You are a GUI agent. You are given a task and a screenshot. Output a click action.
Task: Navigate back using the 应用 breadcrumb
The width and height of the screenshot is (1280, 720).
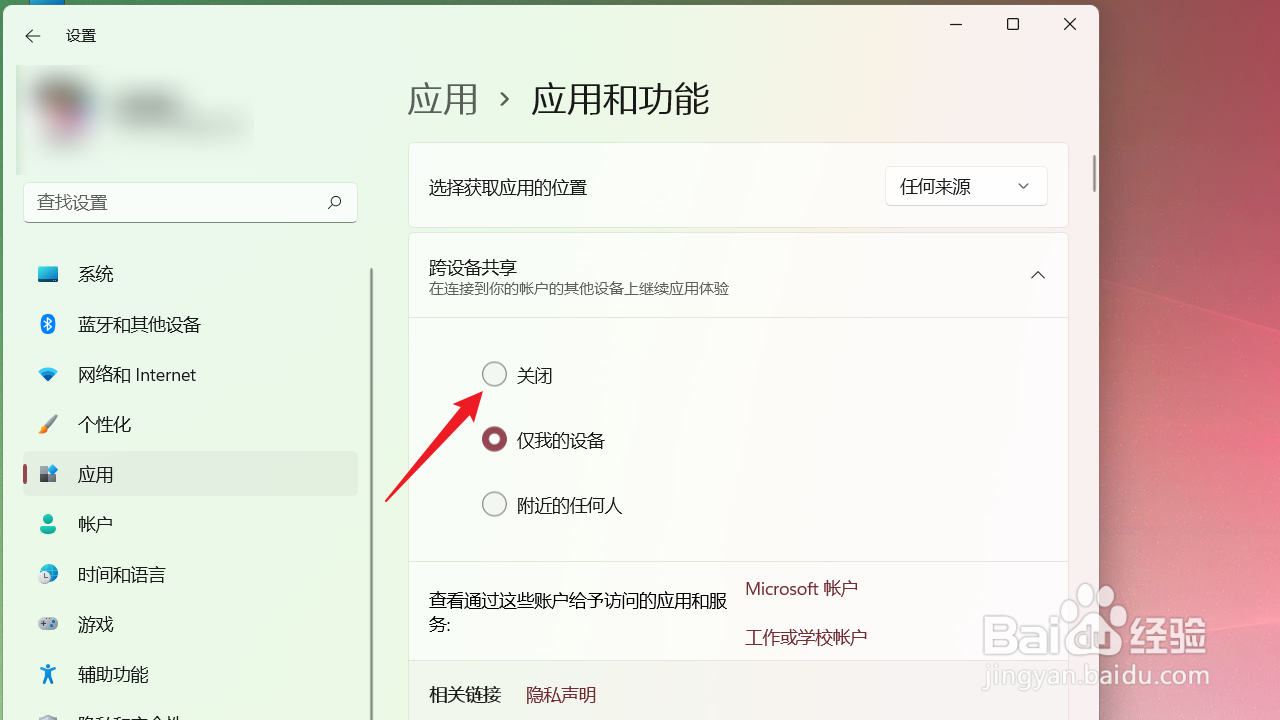click(x=442, y=98)
